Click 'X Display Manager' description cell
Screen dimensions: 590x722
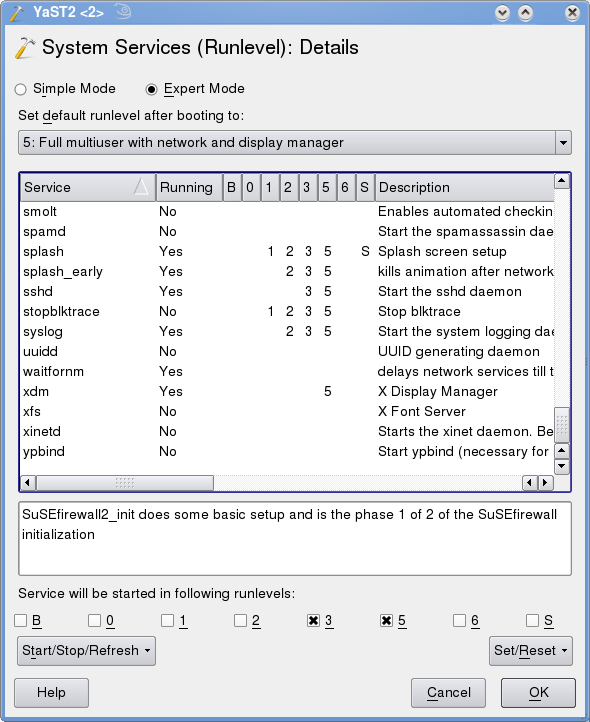tap(438, 392)
